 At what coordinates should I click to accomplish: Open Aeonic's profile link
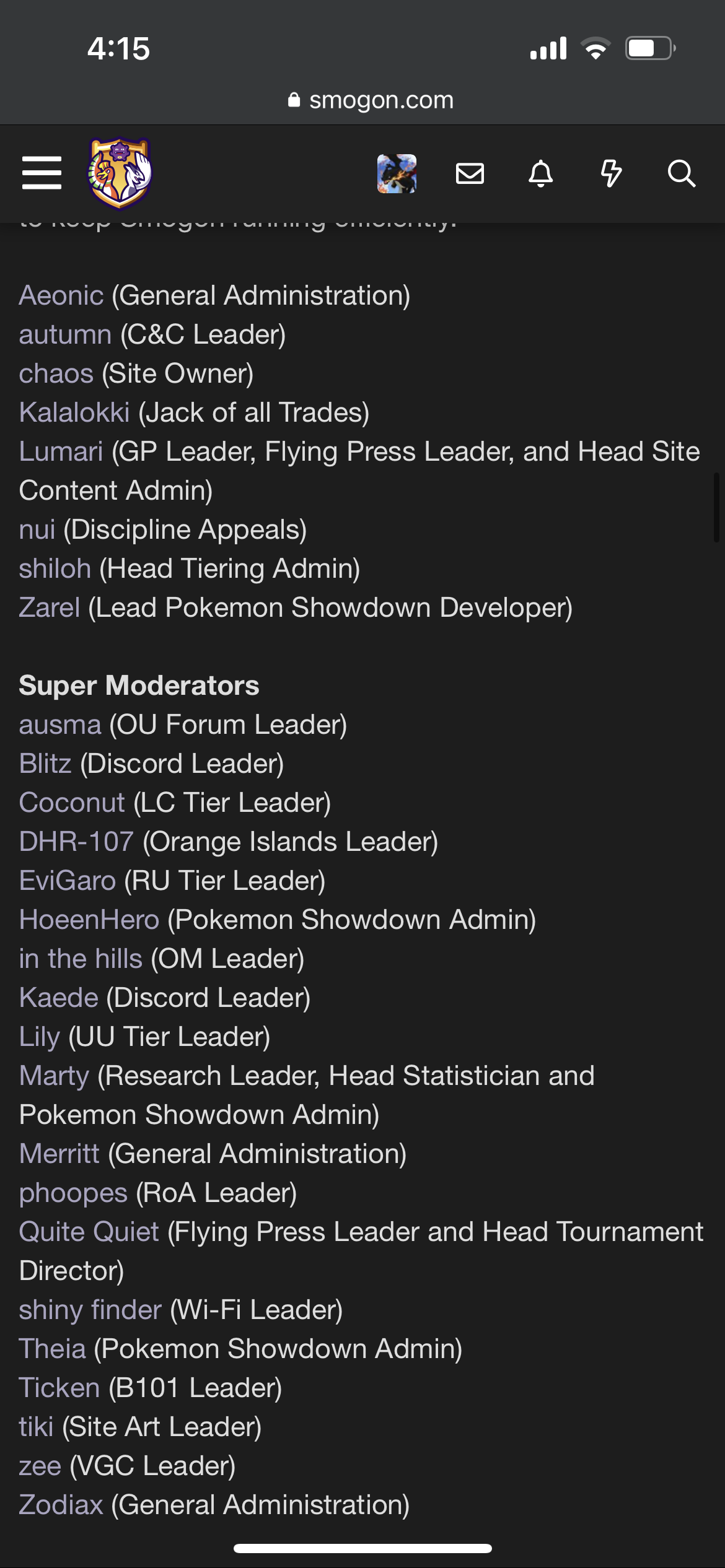(61, 295)
